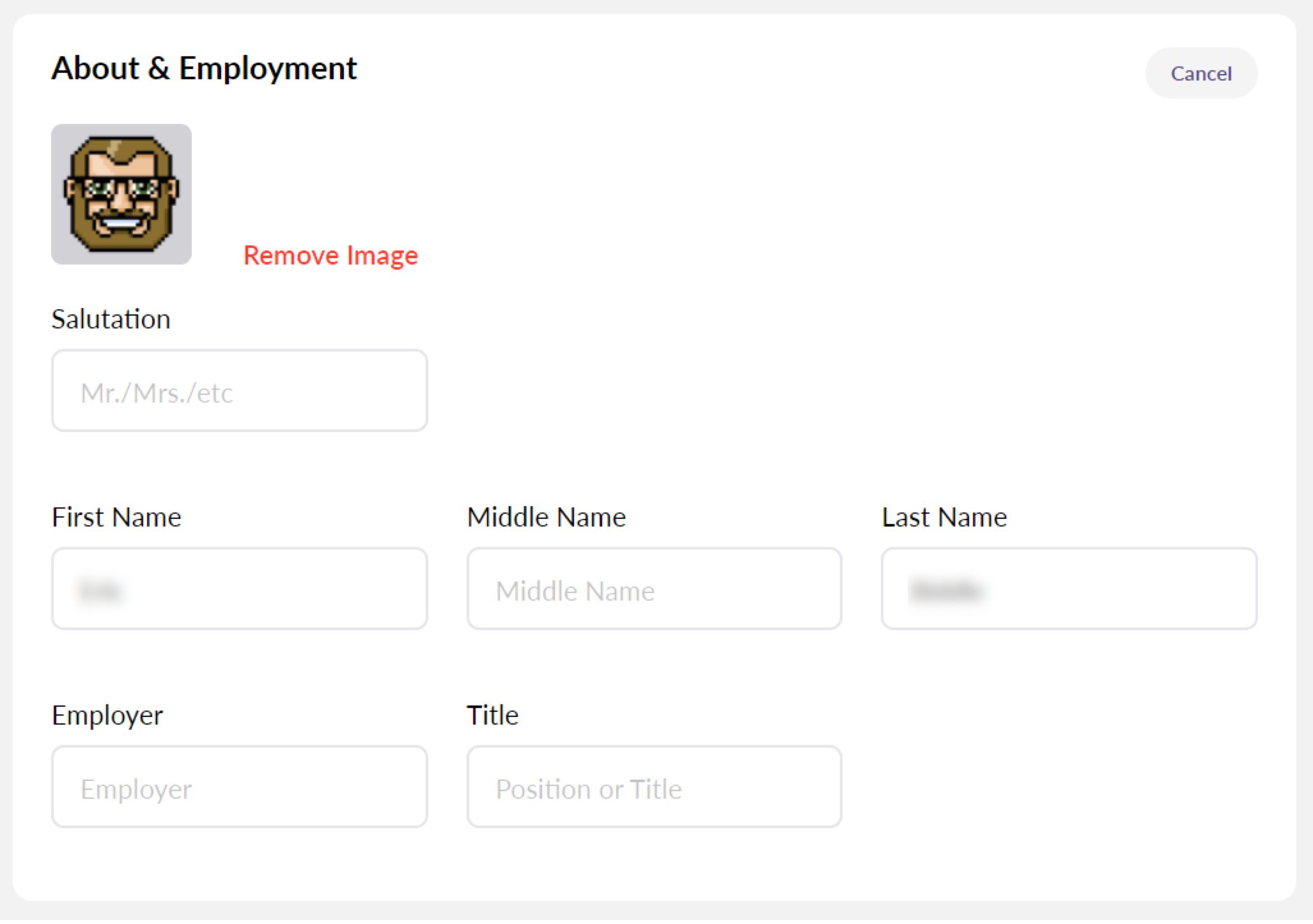Click the blurred first name value
Screen dimensions: 1313x924
(100, 590)
